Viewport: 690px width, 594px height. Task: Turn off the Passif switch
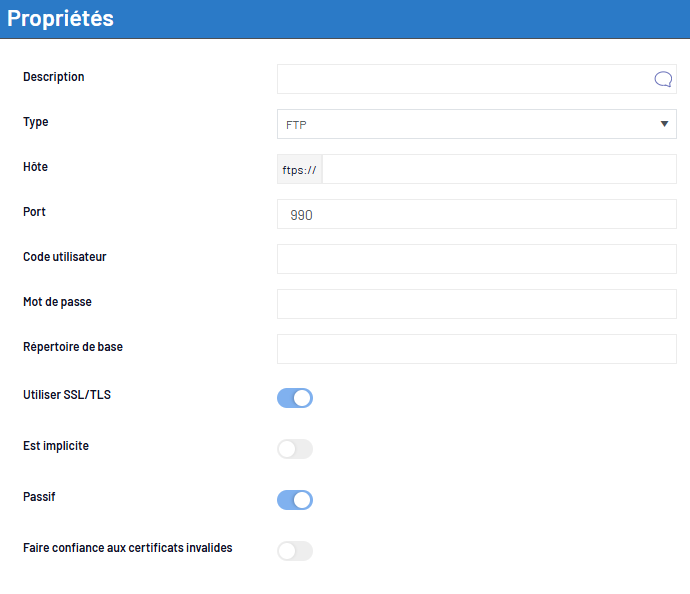[x=295, y=500]
